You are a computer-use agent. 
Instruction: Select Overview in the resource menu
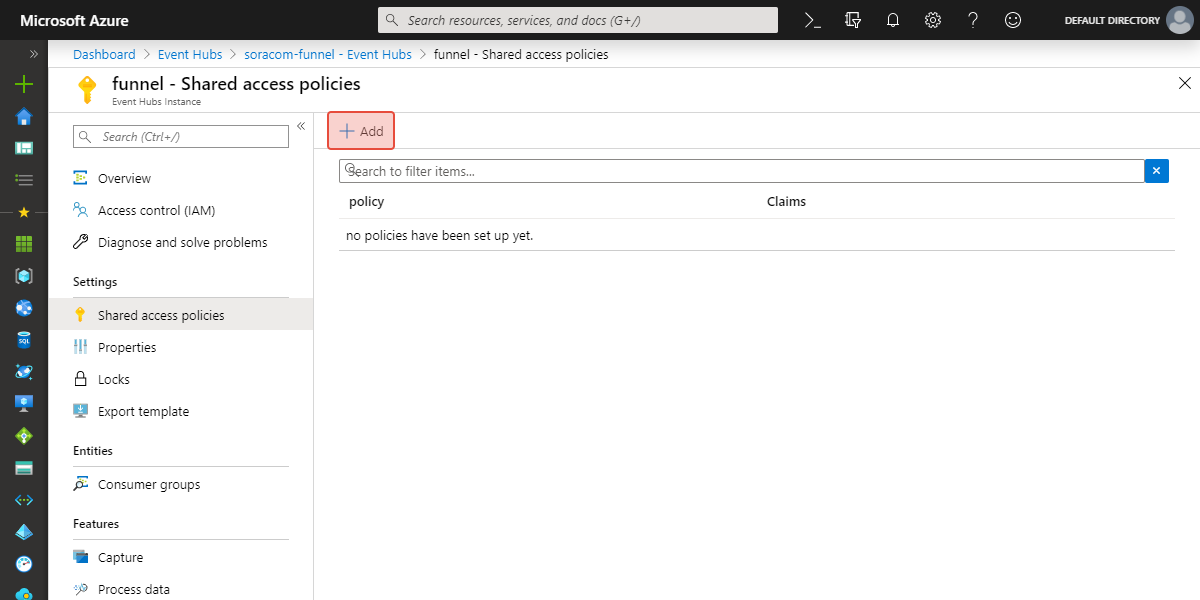pos(124,178)
